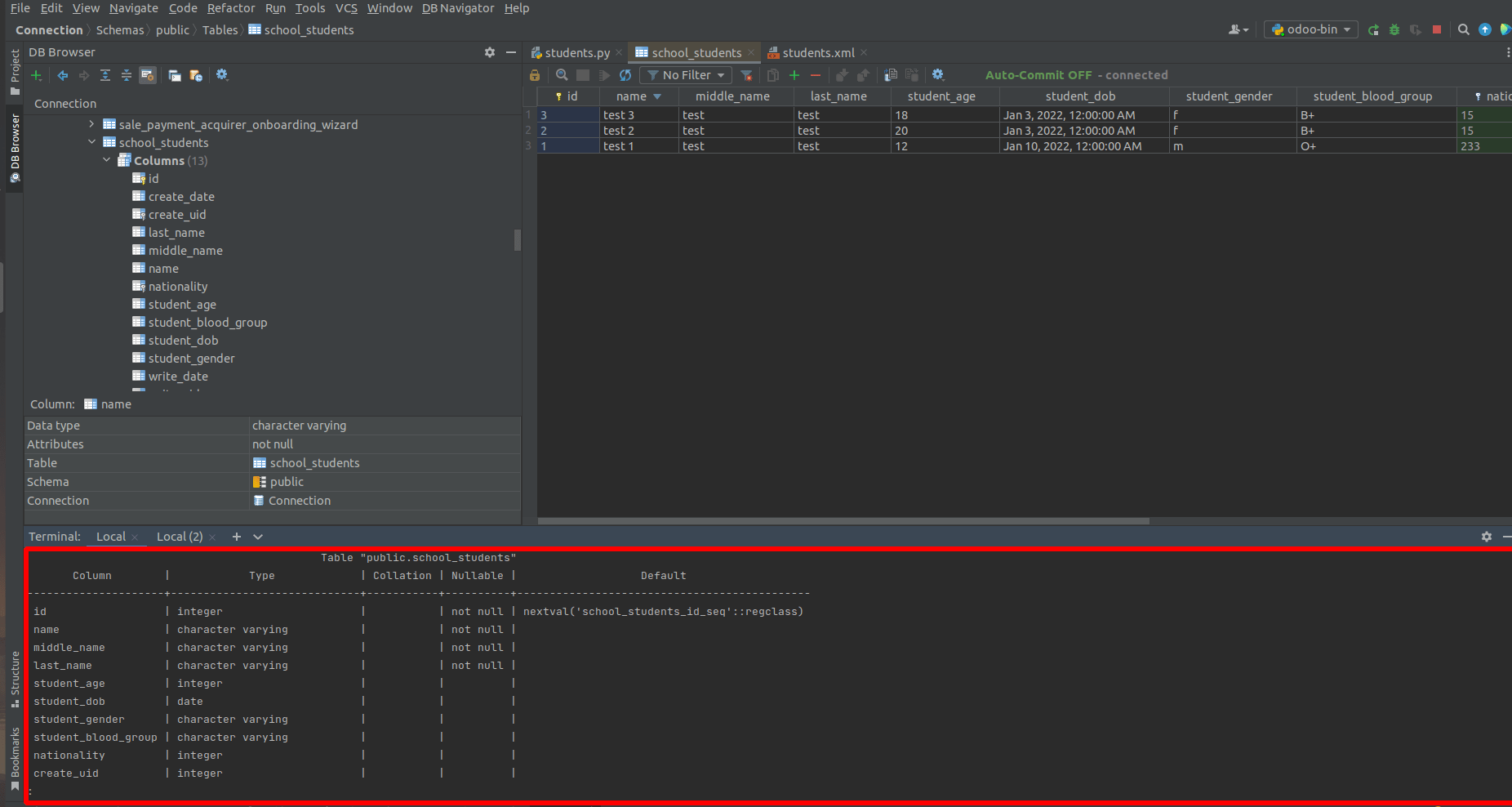
Task: Open the DB Navigator menu
Action: coord(458,8)
